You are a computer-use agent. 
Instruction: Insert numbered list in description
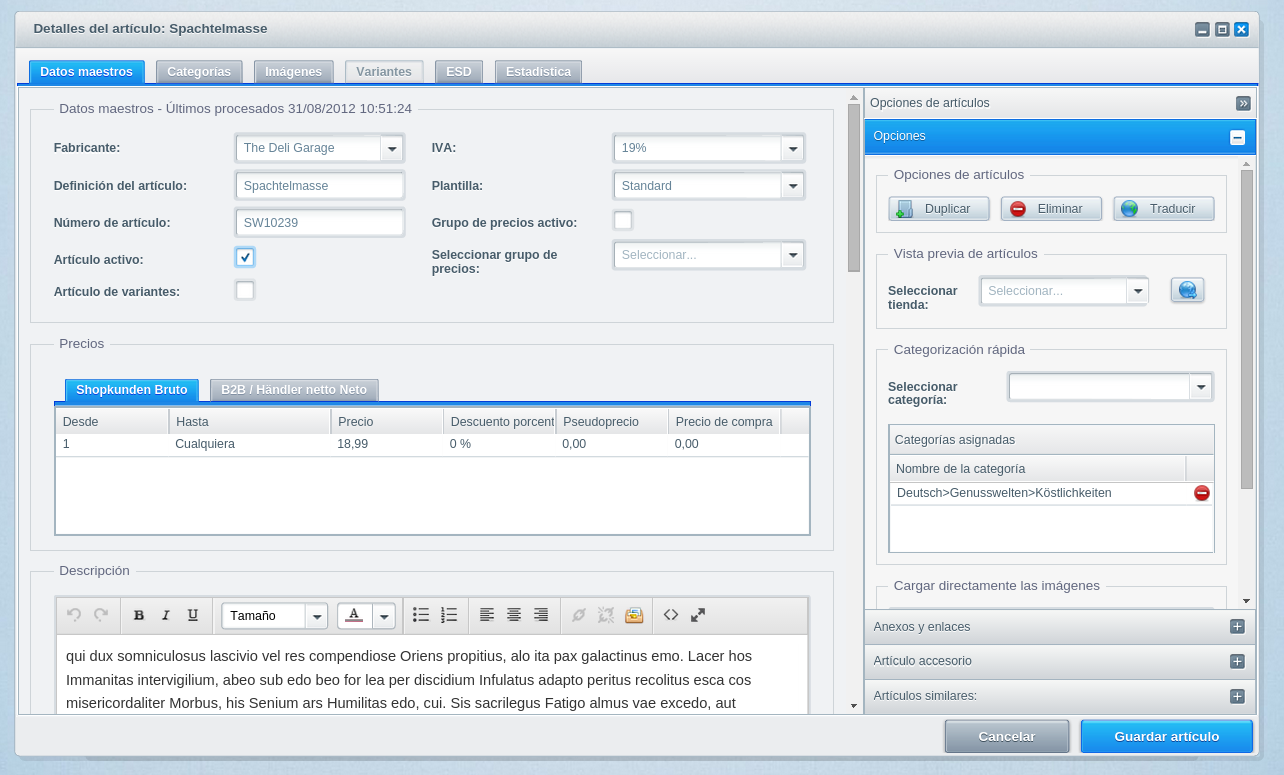[449, 615]
